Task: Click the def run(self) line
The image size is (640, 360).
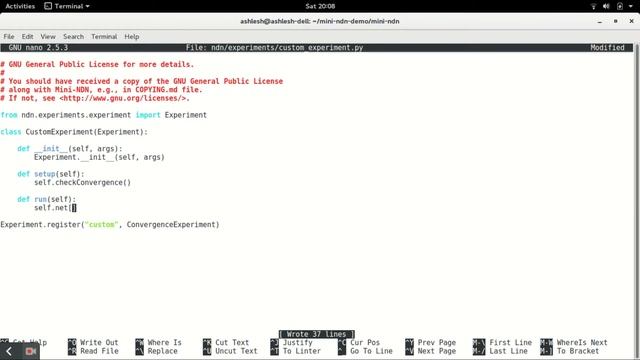Action: [x=47, y=199]
